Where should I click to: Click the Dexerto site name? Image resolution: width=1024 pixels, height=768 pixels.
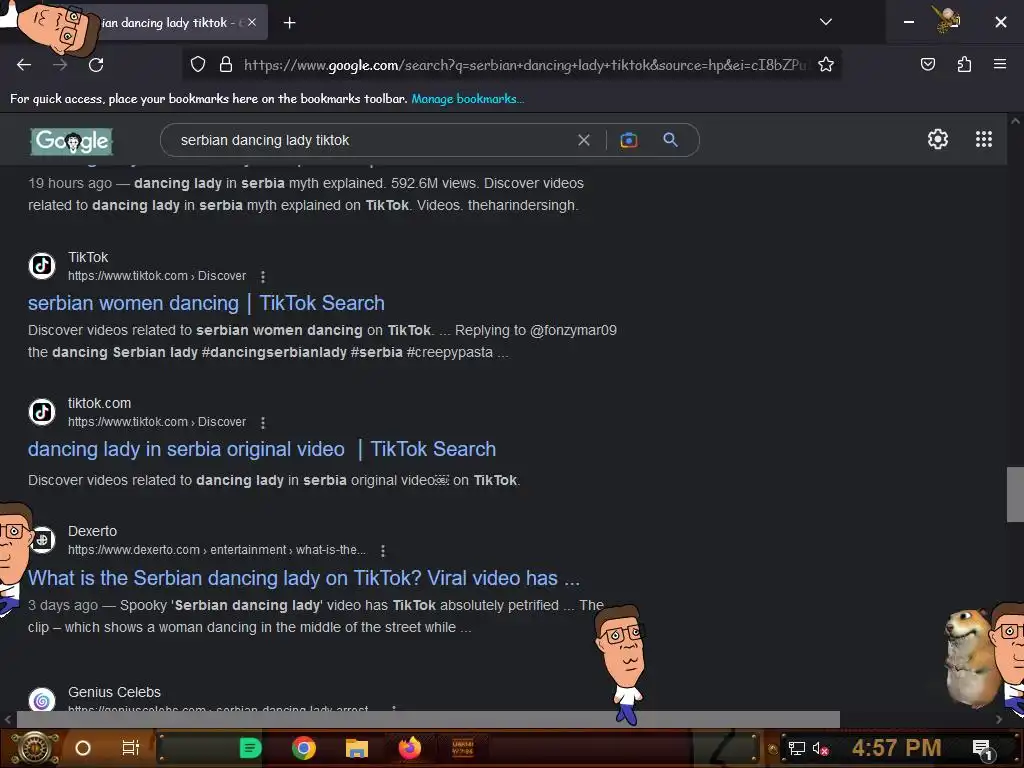click(93, 532)
